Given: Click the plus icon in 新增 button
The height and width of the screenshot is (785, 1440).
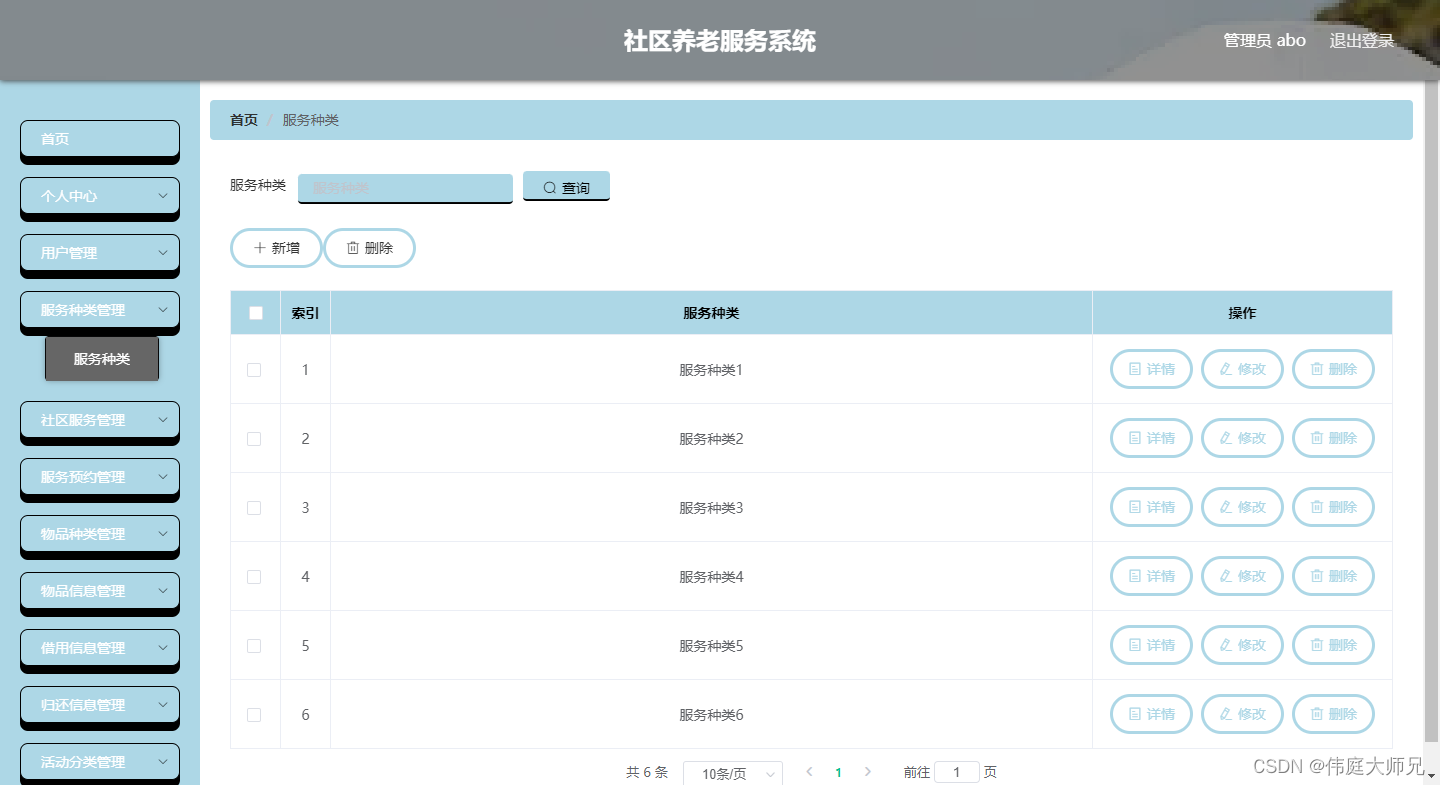Looking at the screenshot, I should pyautogui.click(x=260, y=248).
